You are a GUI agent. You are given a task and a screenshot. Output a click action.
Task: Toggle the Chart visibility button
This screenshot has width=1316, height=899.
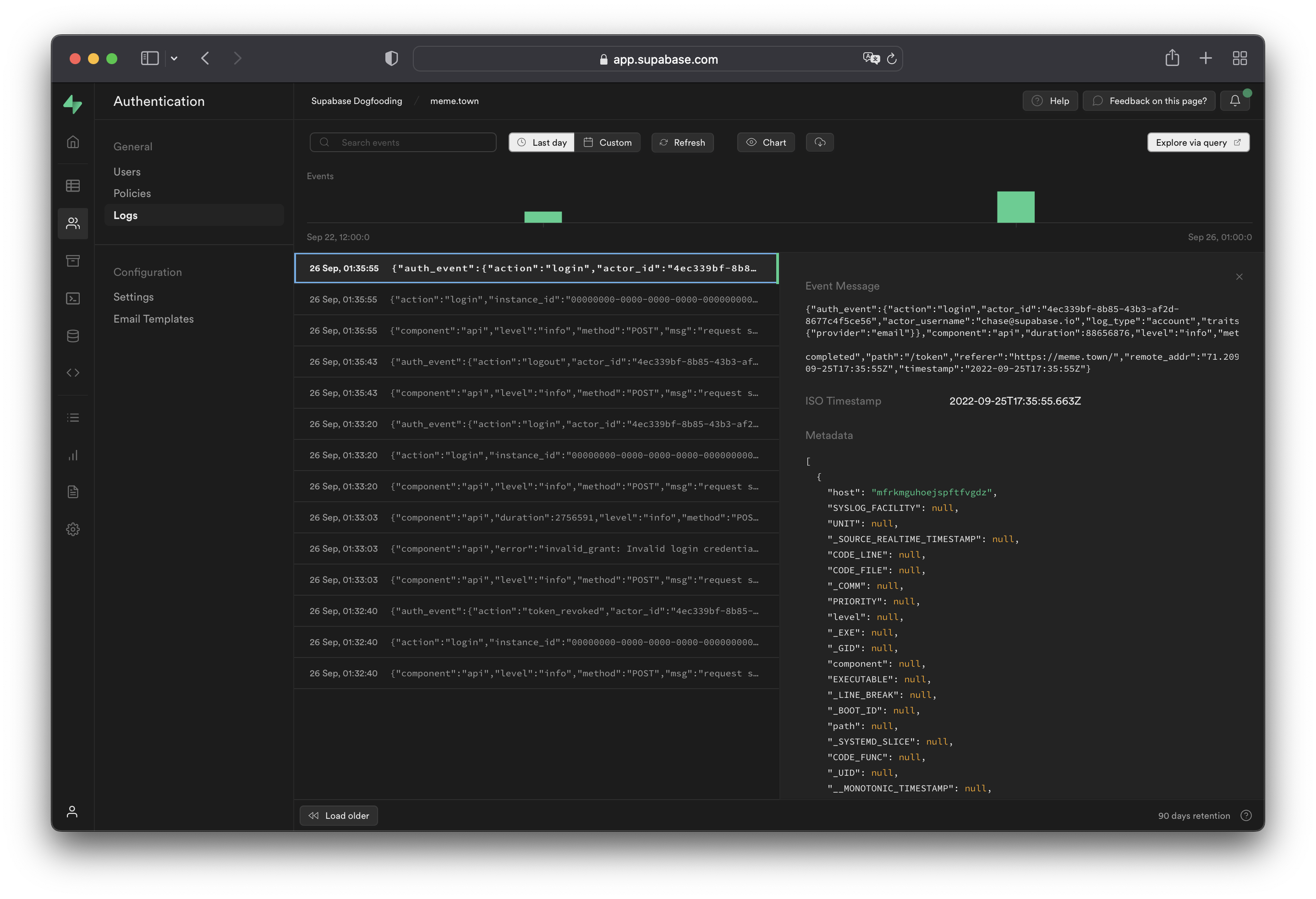click(x=766, y=142)
